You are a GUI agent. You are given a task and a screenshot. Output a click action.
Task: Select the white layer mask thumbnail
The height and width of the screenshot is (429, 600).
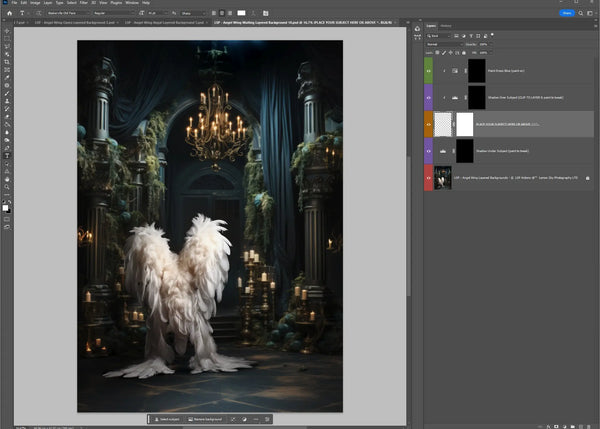pos(464,125)
